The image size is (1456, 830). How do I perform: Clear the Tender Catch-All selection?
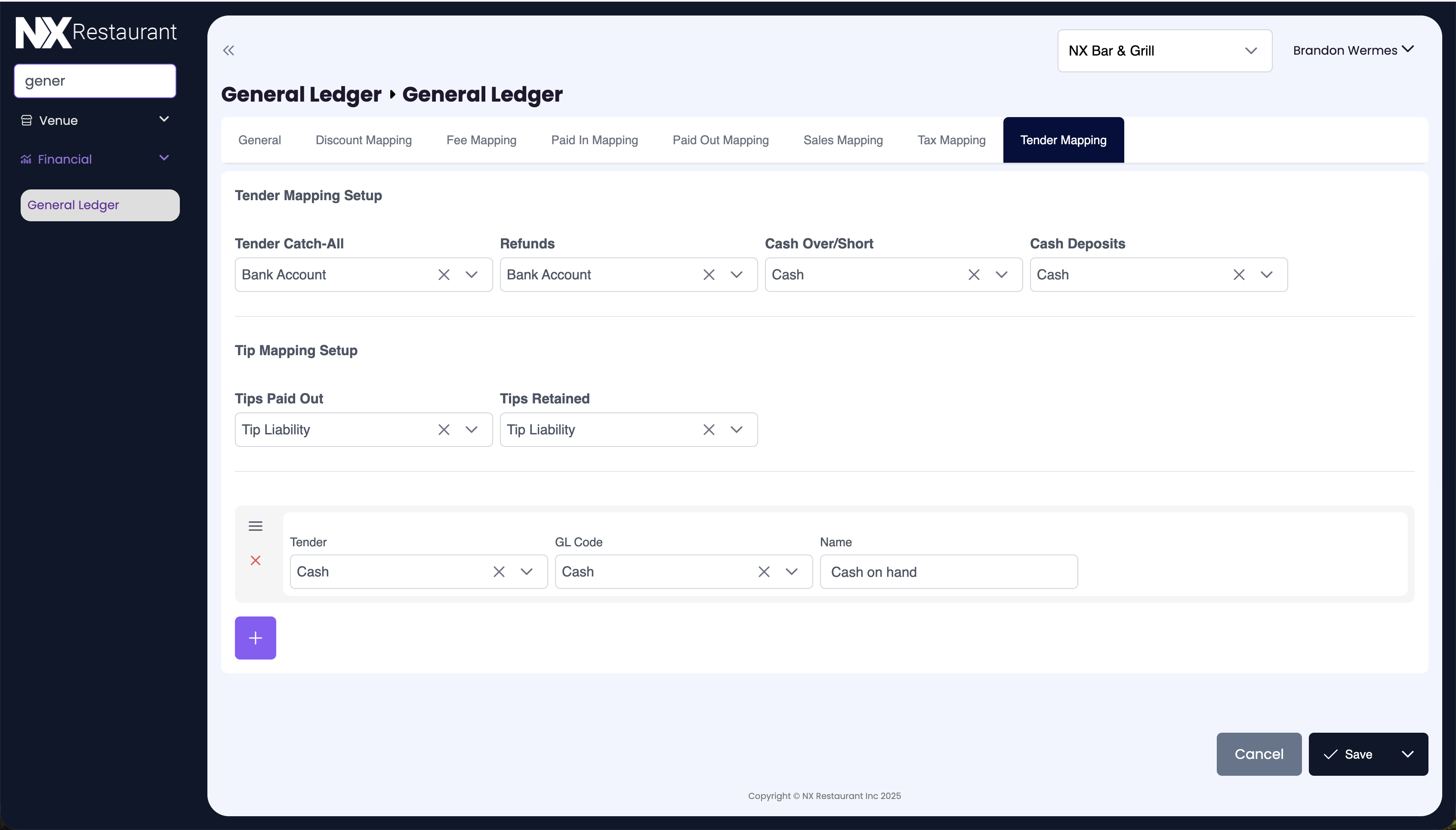pyautogui.click(x=444, y=275)
